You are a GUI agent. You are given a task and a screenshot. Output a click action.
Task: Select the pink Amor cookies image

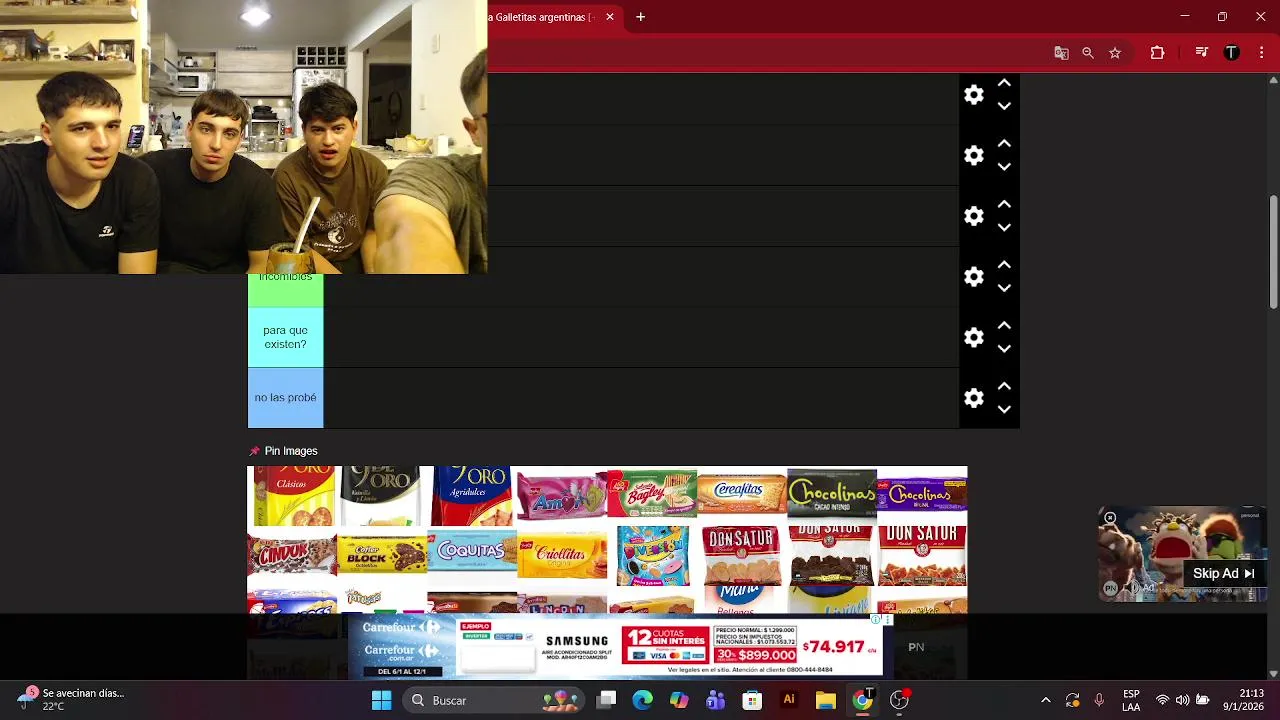click(562, 496)
